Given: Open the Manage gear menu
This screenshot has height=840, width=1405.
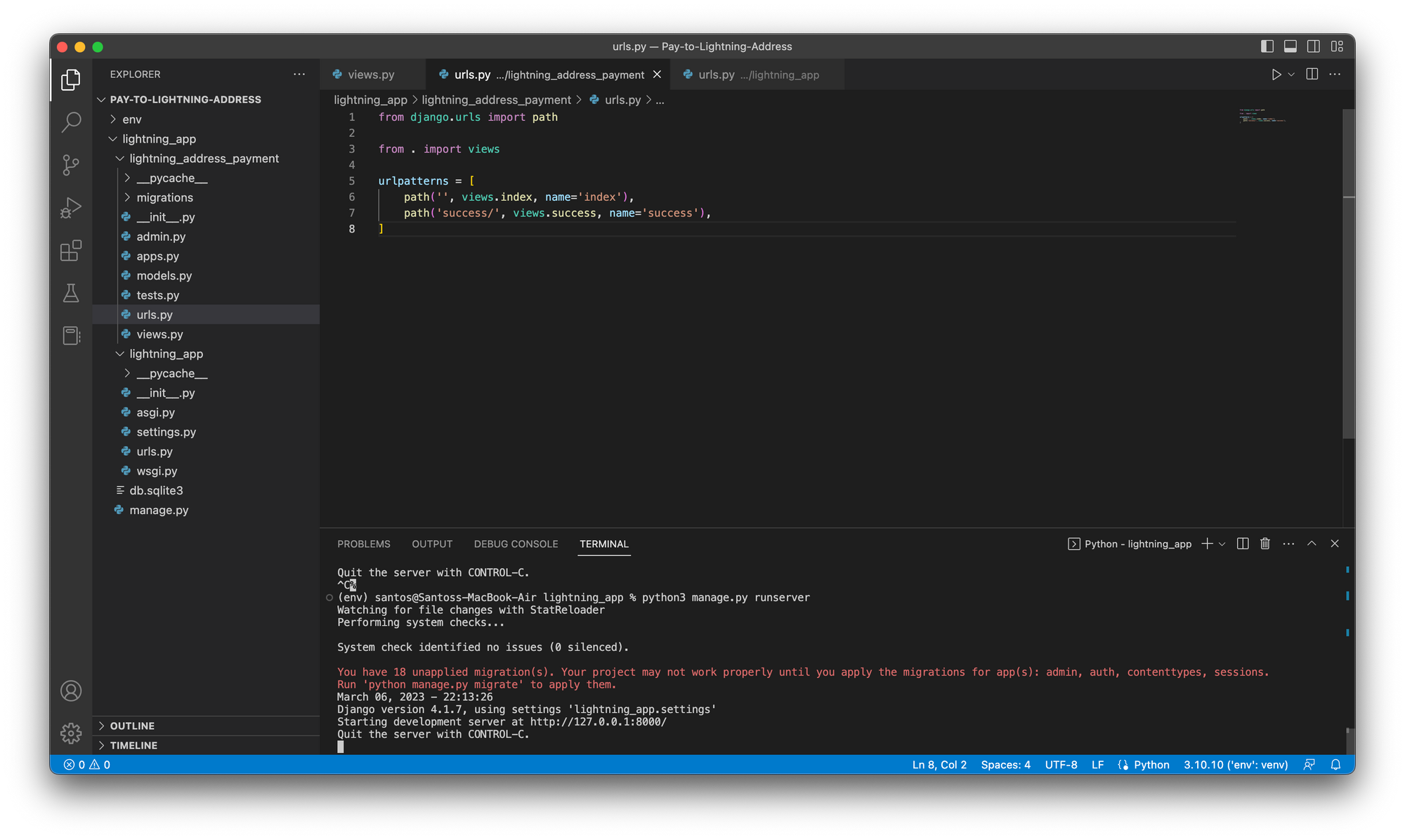Looking at the screenshot, I should (x=71, y=733).
